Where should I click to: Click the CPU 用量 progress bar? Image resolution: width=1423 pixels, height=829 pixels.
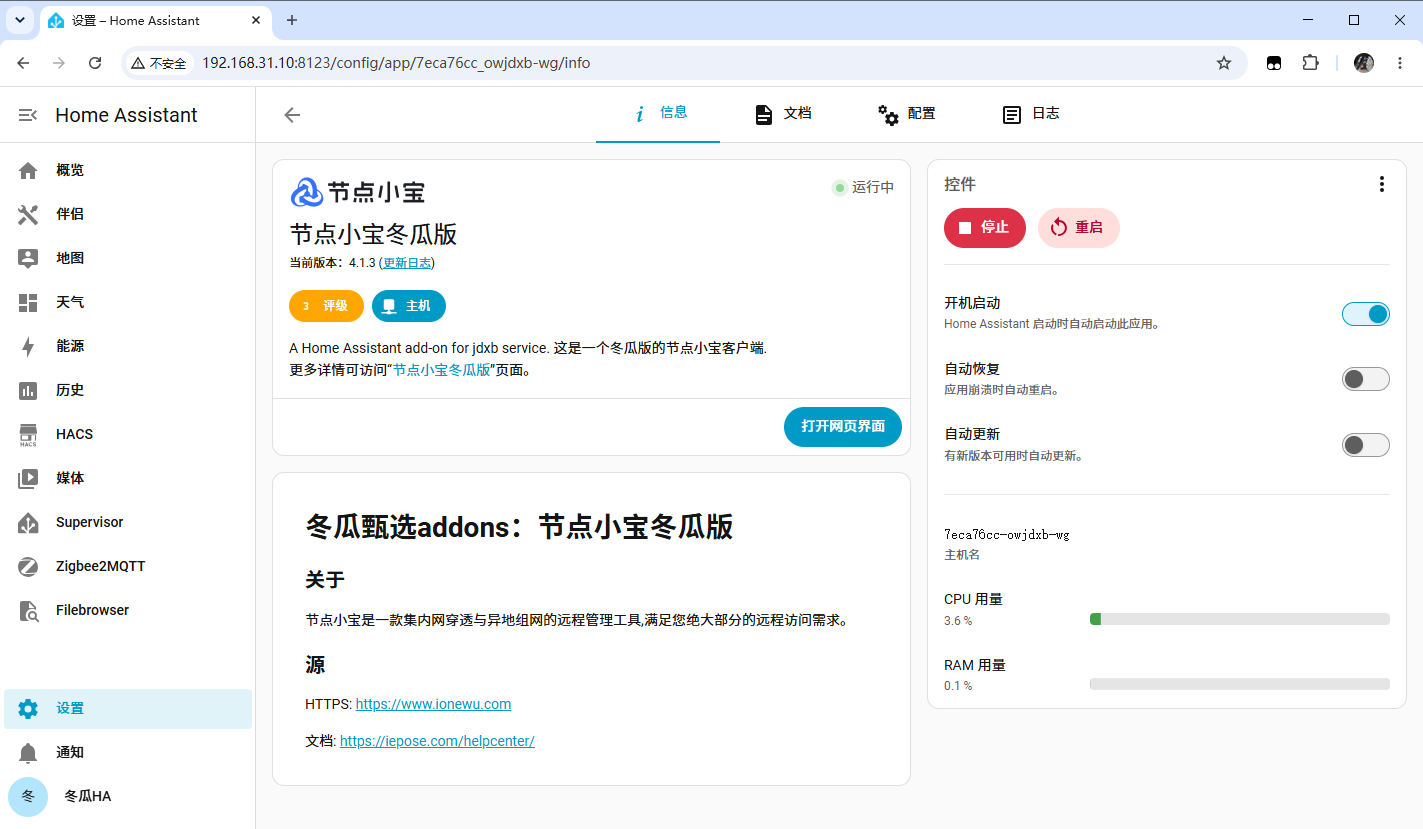click(1240, 619)
